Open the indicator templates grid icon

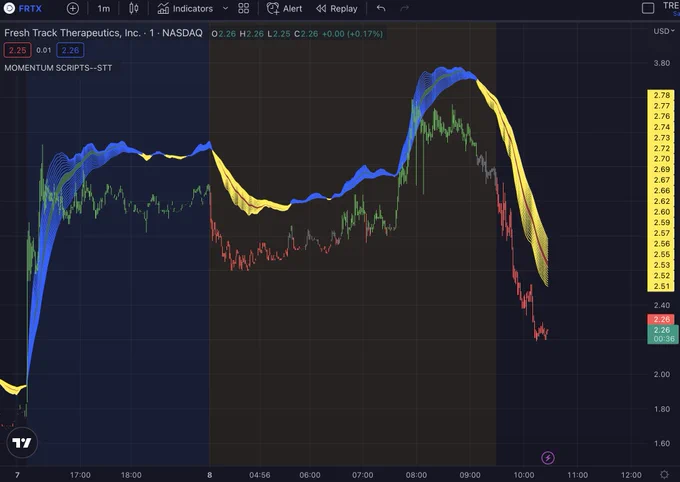pos(244,8)
